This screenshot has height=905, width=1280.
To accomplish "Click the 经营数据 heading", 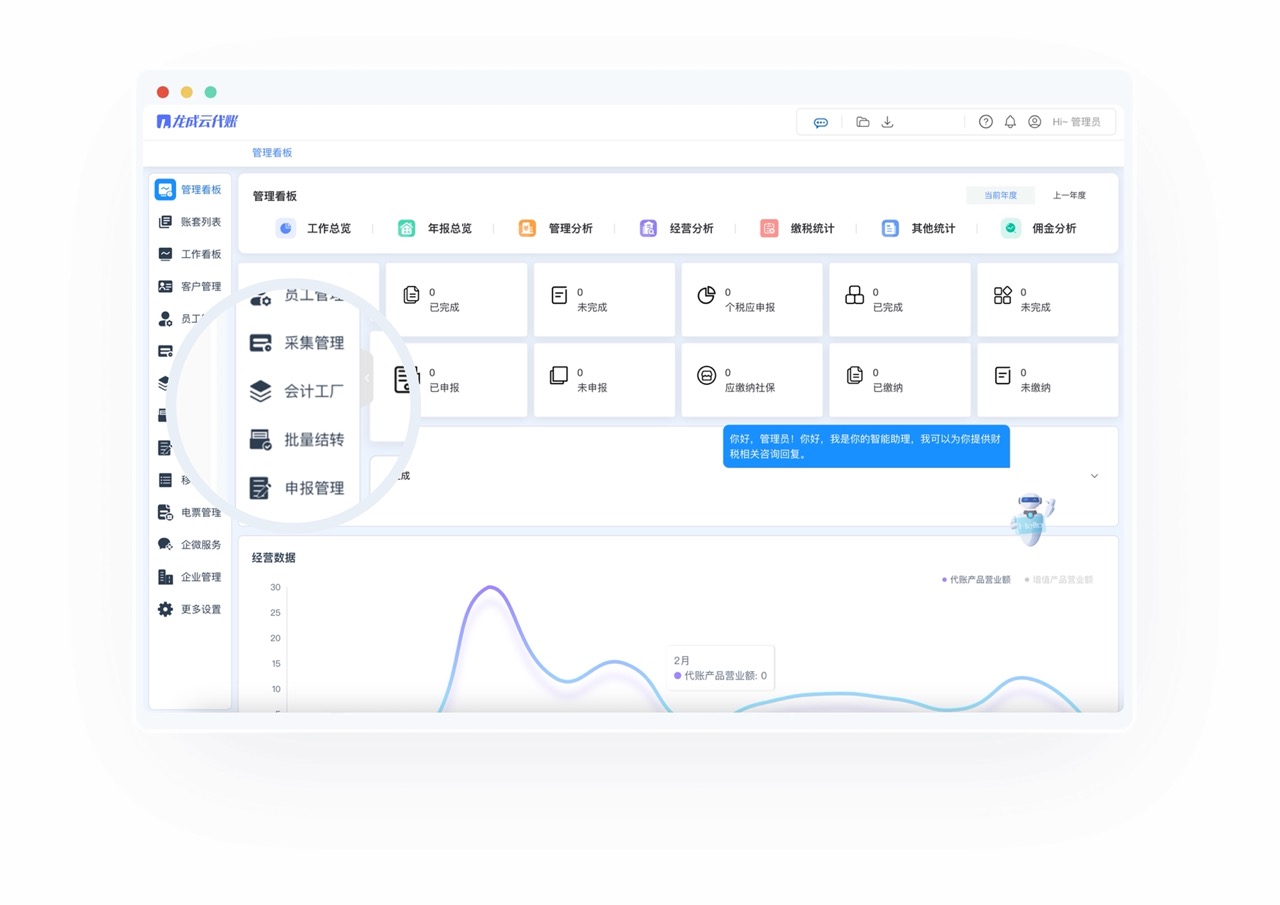I will [x=274, y=558].
